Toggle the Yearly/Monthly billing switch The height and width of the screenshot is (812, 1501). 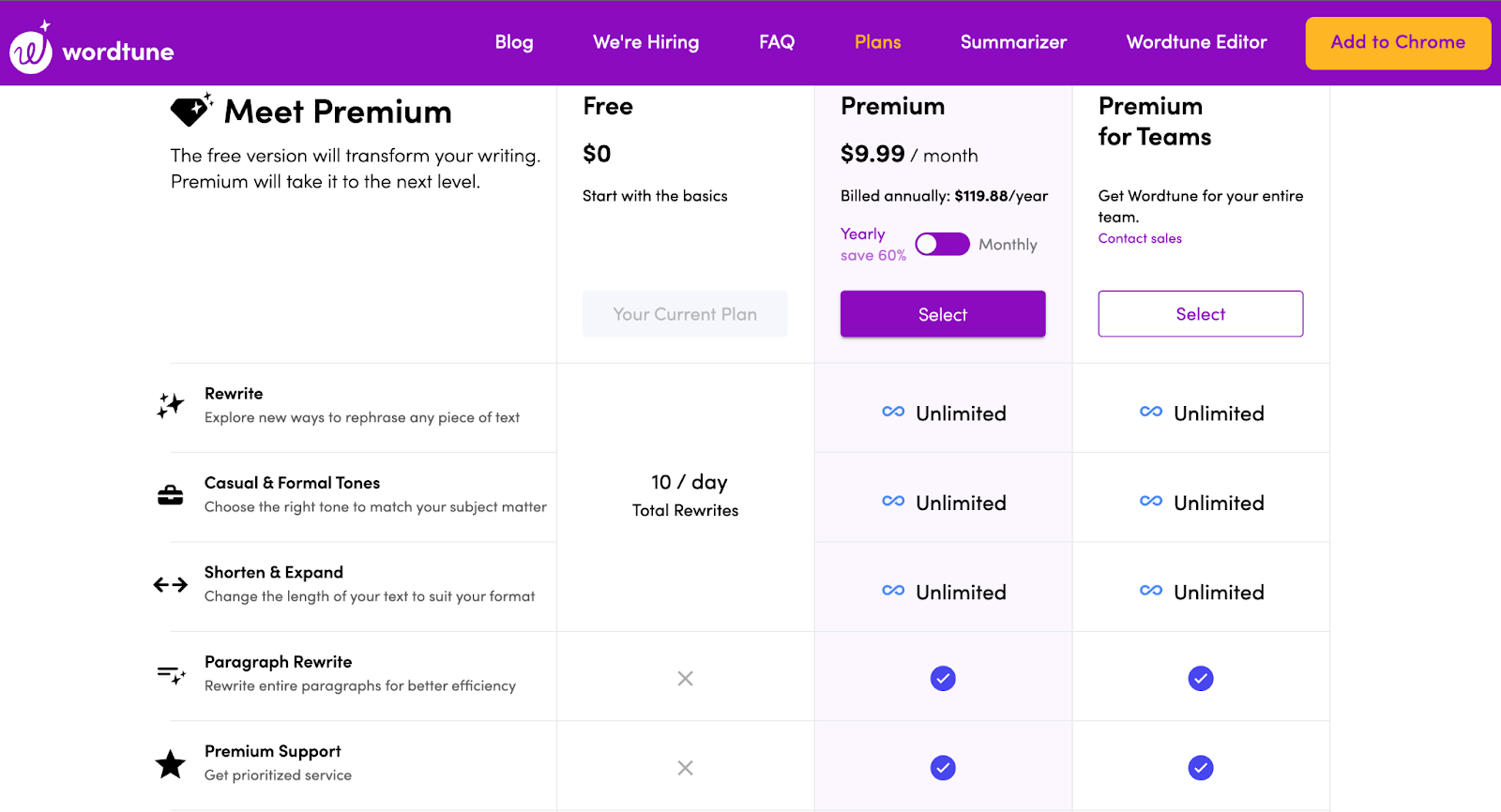(x=942, y=245)
